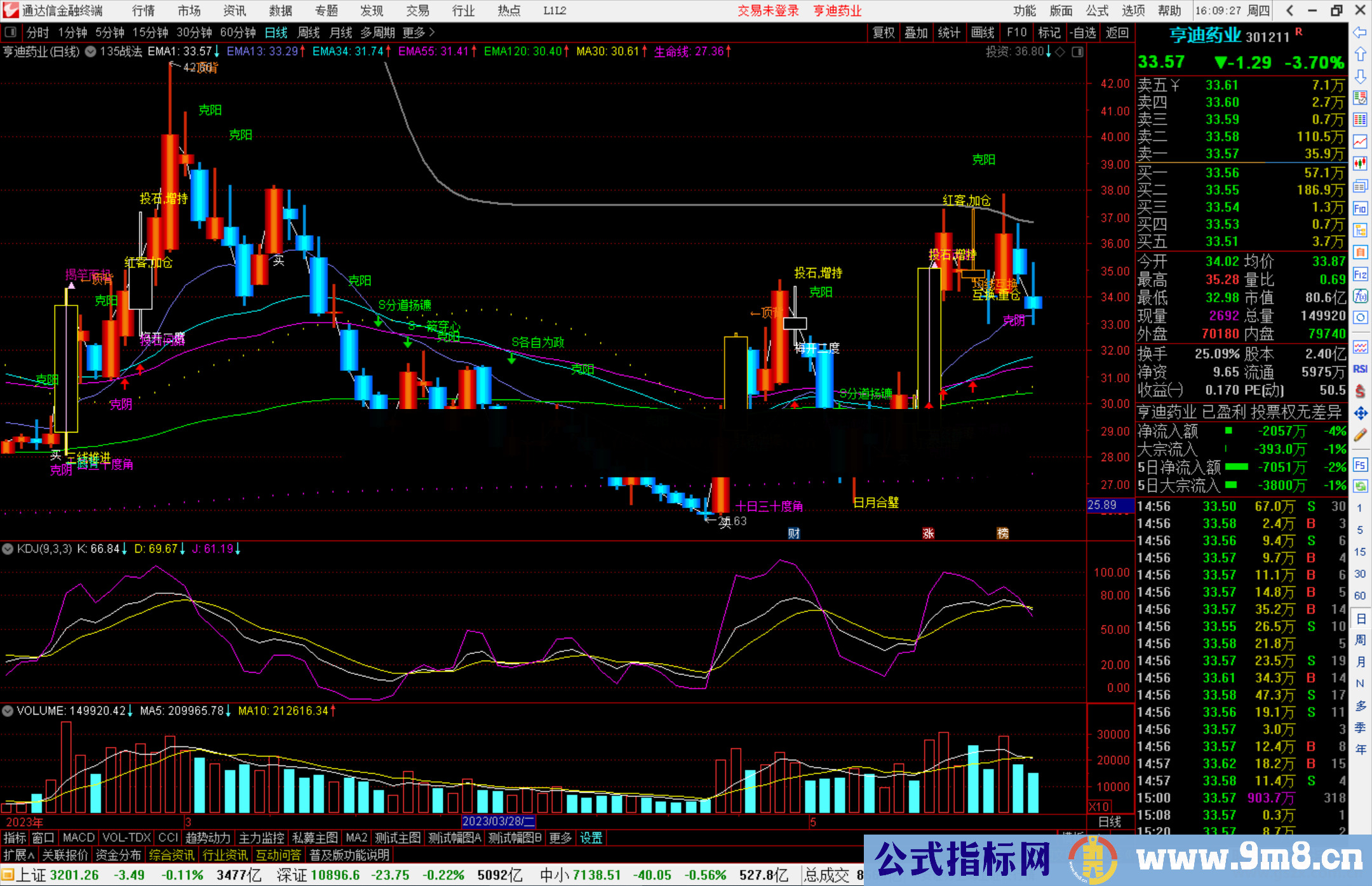The width and height of the screenshot is (1372, 886).
Task: Open the 公式 menu in top bar
Action: point(1097,11)
